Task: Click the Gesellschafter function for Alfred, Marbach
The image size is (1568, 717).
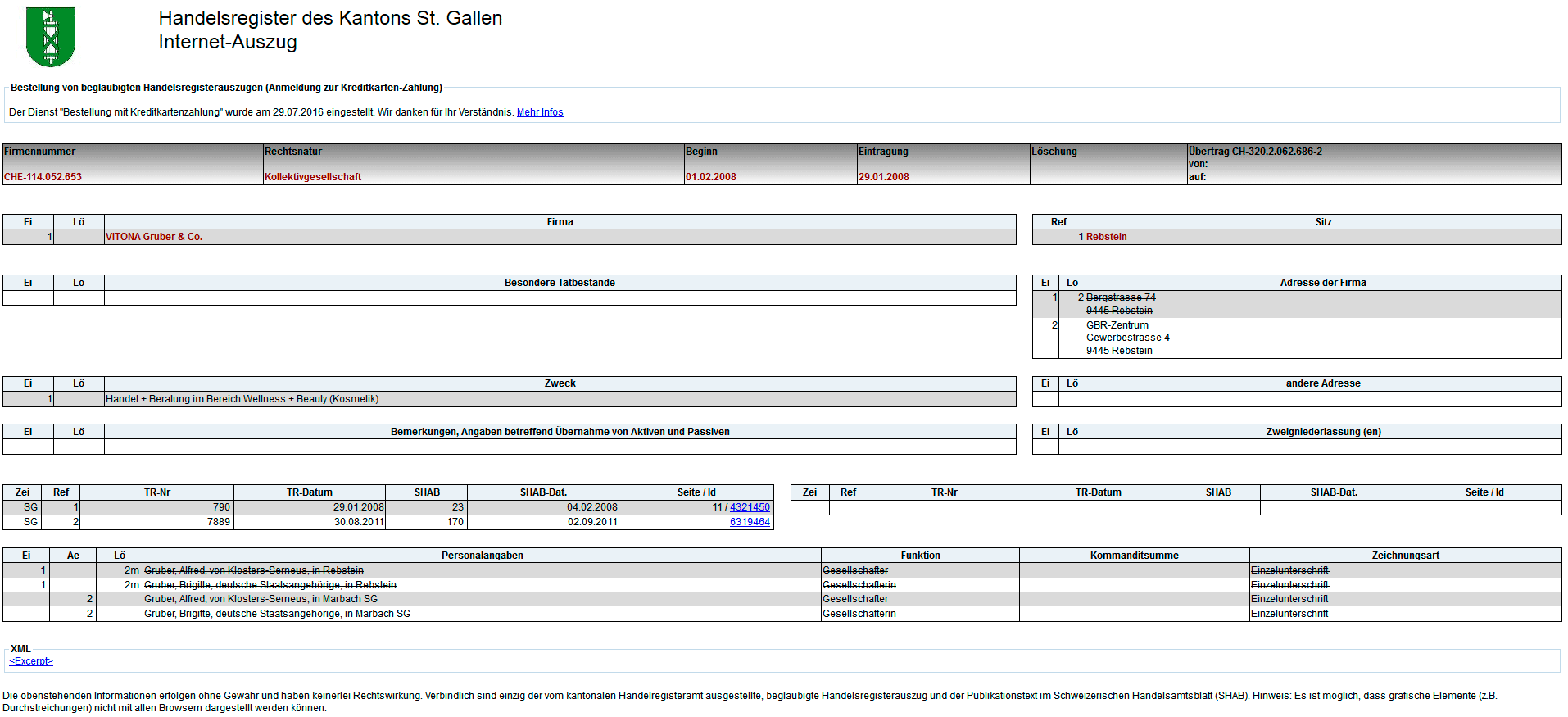Action: pos(855,599)
